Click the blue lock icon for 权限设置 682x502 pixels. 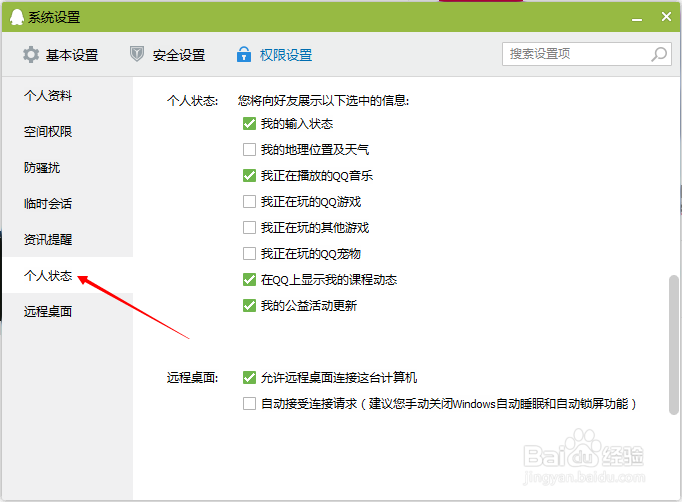coord(244,54)
